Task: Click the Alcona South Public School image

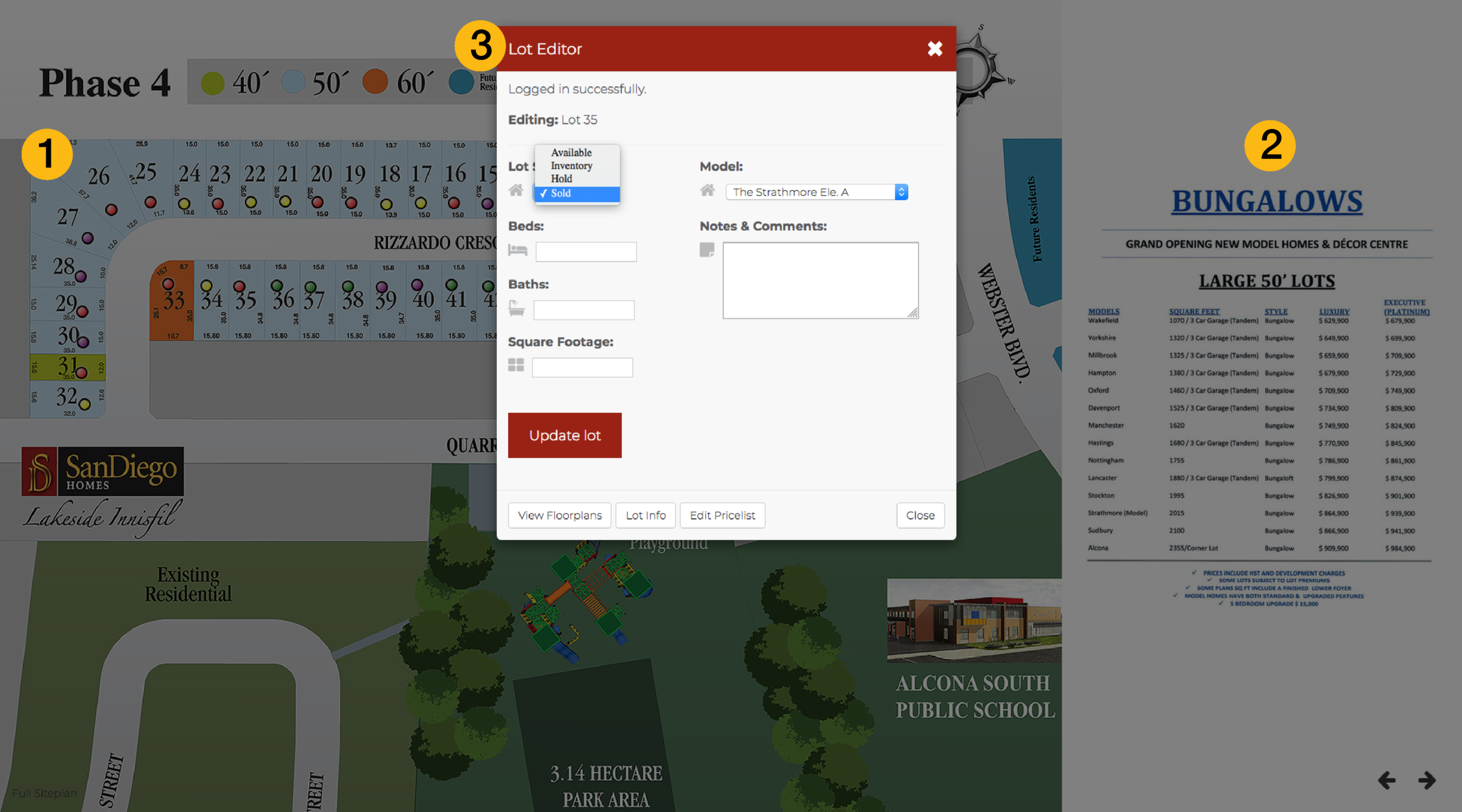Action: (974, 621)
